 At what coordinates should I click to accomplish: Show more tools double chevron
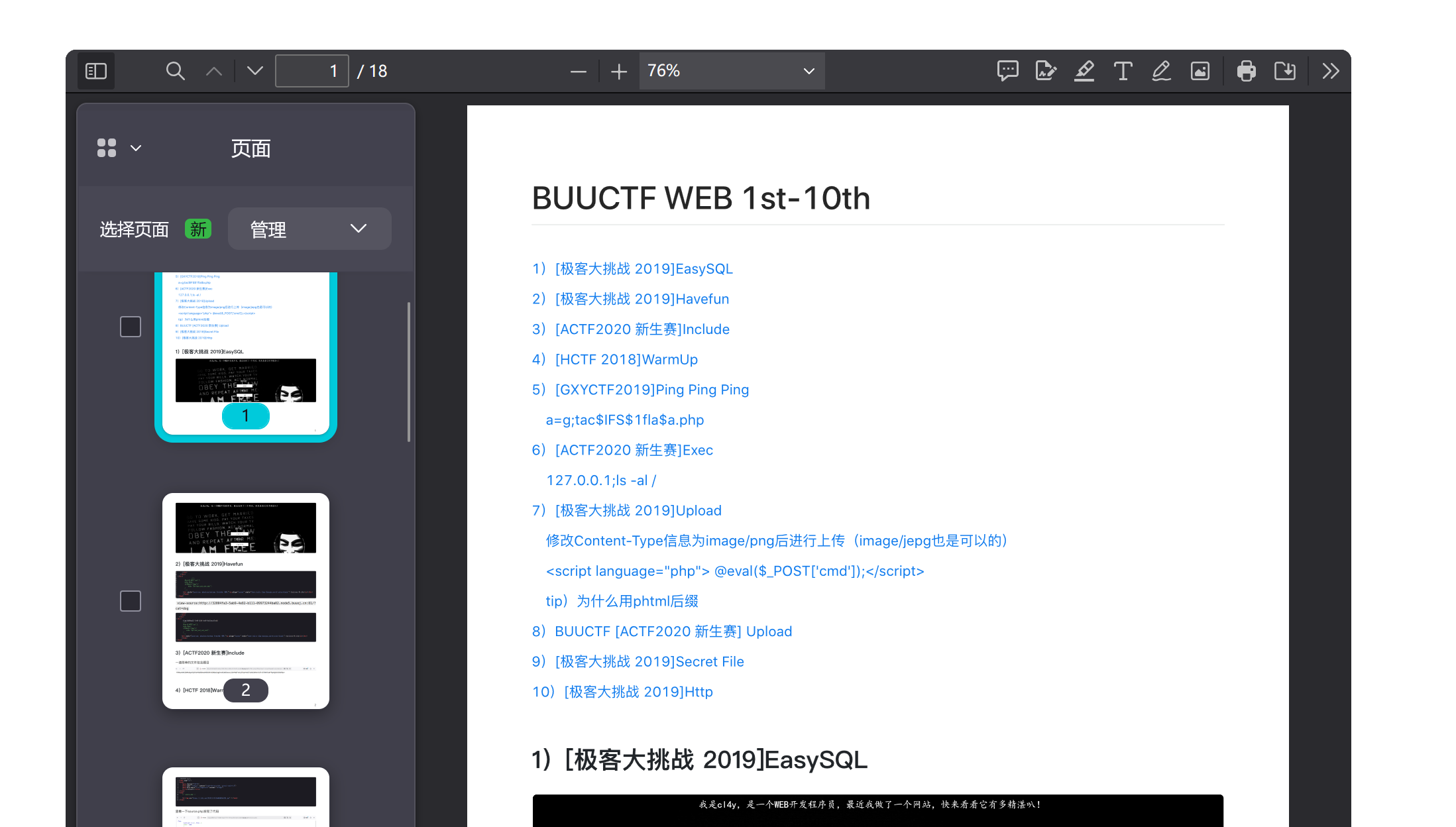coord(1331,71)
